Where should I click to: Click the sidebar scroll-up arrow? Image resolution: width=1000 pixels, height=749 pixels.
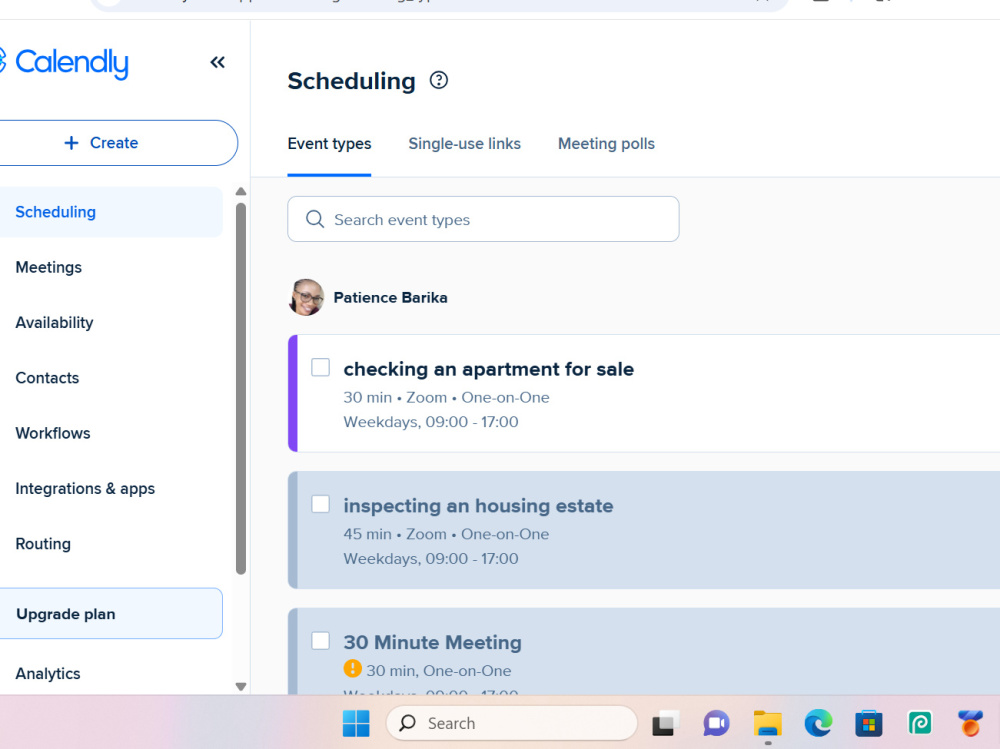pyautogui.click(x=240, y=191)
